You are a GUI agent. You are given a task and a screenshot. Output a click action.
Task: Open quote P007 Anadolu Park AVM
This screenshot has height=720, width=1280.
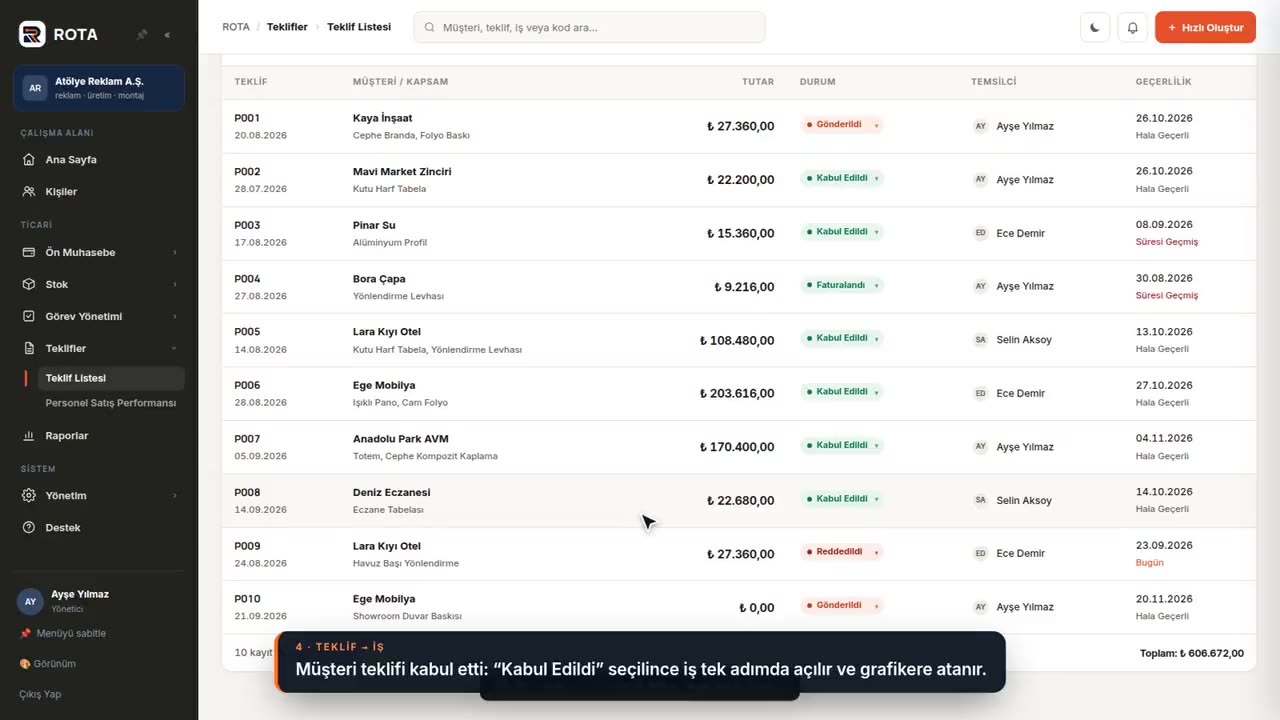coord(739,447)
